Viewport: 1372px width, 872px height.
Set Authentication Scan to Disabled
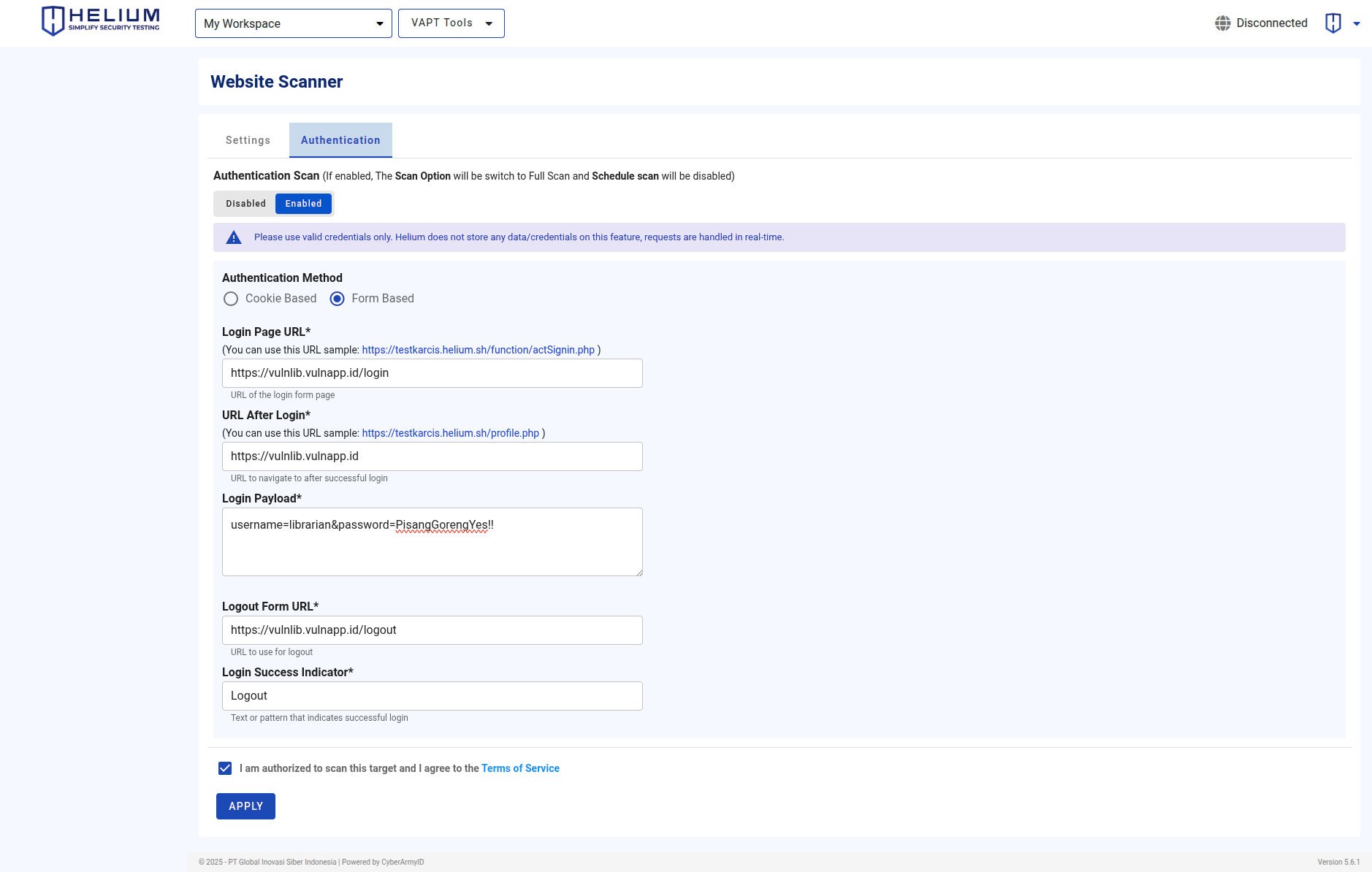(x=245, y=204)
